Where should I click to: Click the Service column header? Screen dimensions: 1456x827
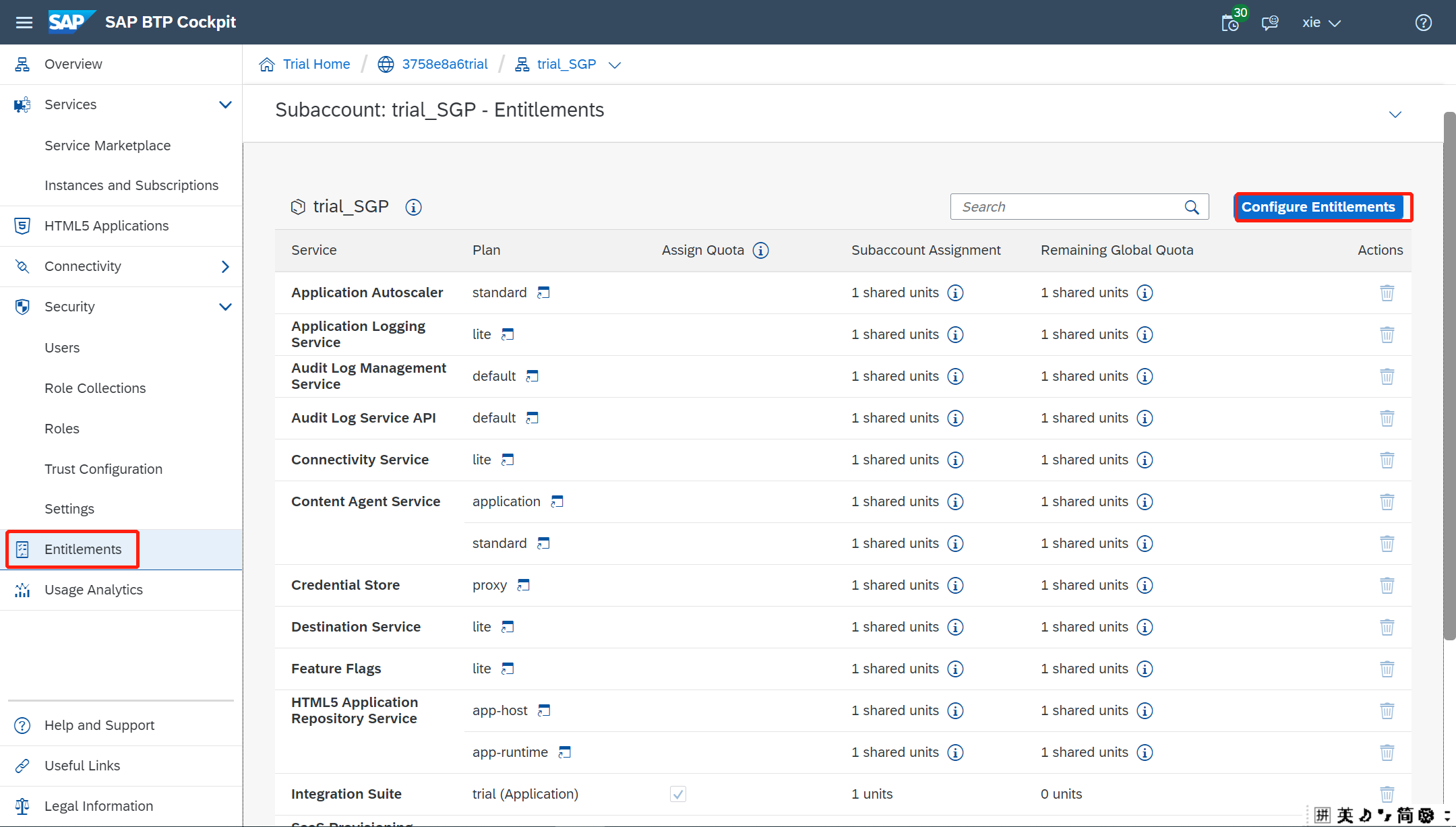coord(313,250)
